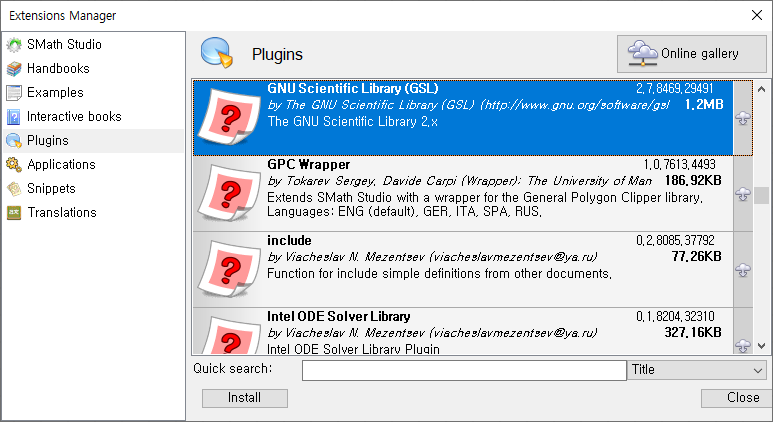Click the cloud icon on Online gallery

tap(642, 53)
